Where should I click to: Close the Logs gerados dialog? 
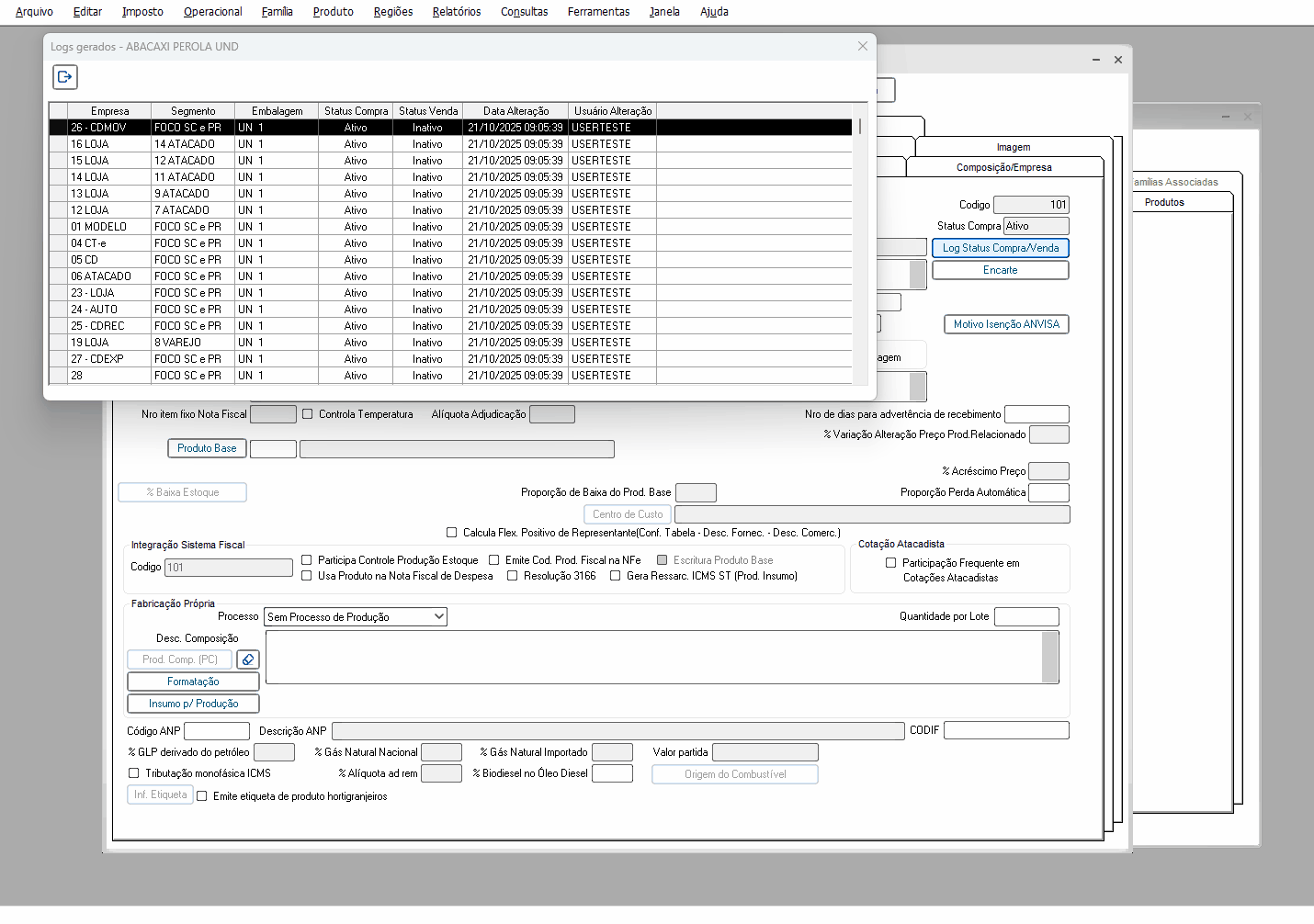click(x=862, y=46)
